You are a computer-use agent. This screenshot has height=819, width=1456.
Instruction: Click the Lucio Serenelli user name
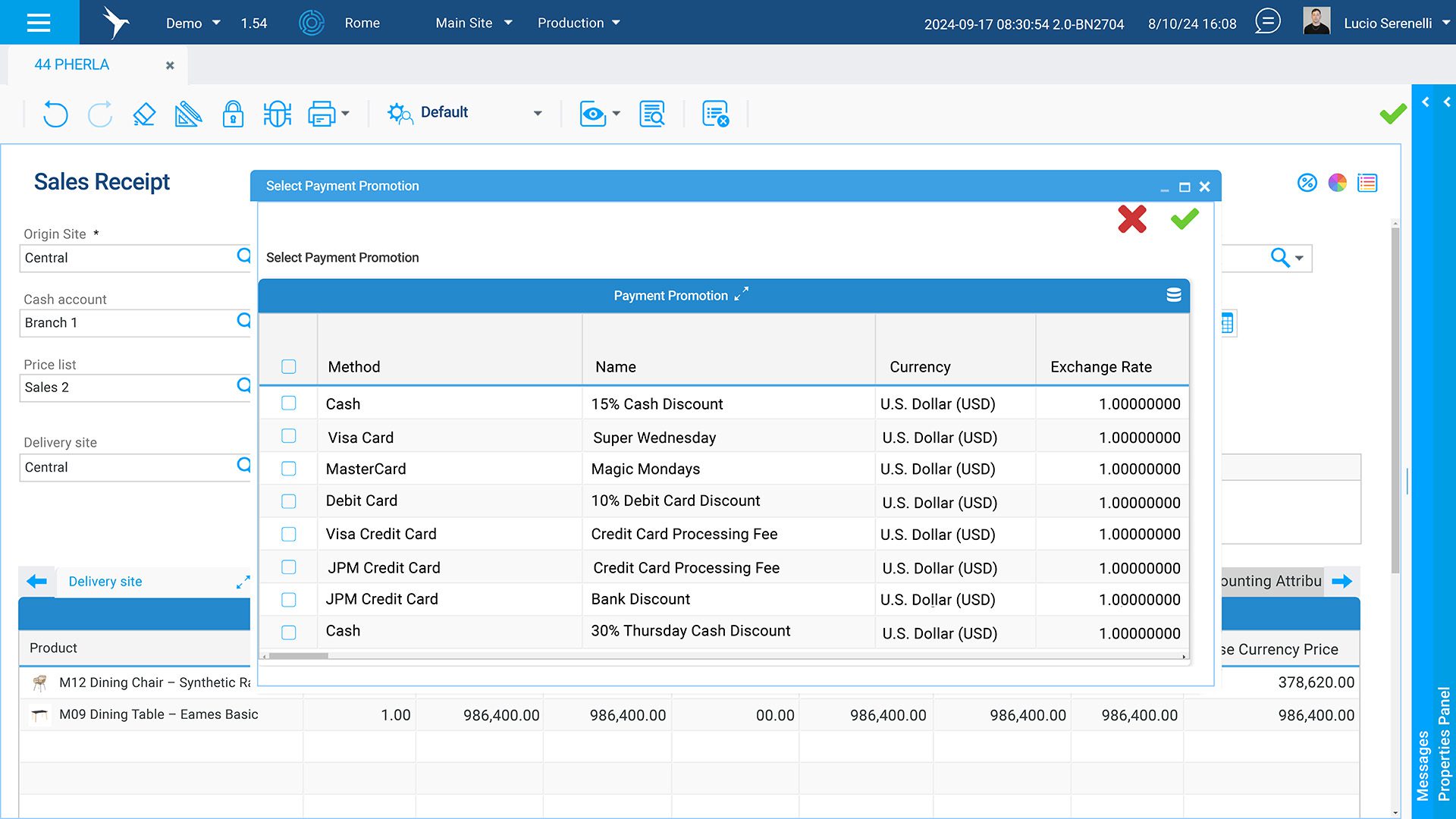(1388, 24)
